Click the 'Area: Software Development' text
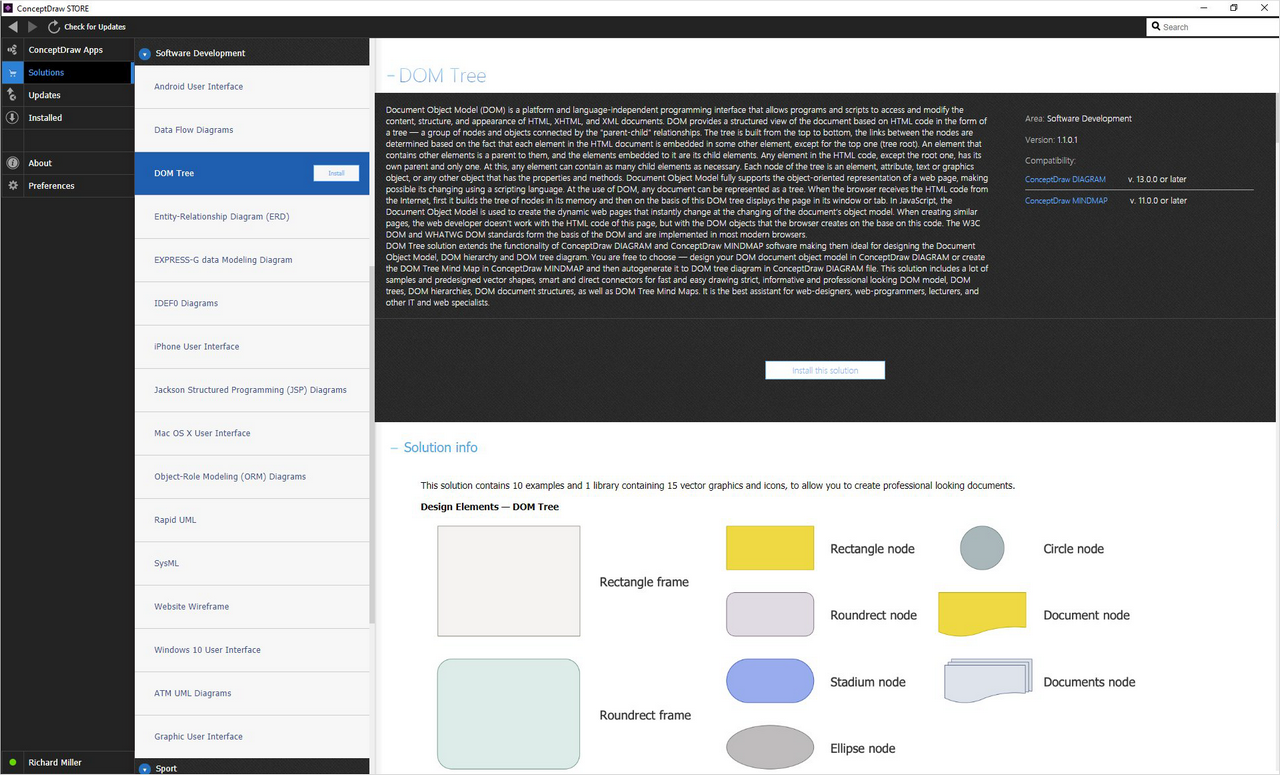Image resolution: width=1280 pixels, height=775 pixels. pos(1079,119)
